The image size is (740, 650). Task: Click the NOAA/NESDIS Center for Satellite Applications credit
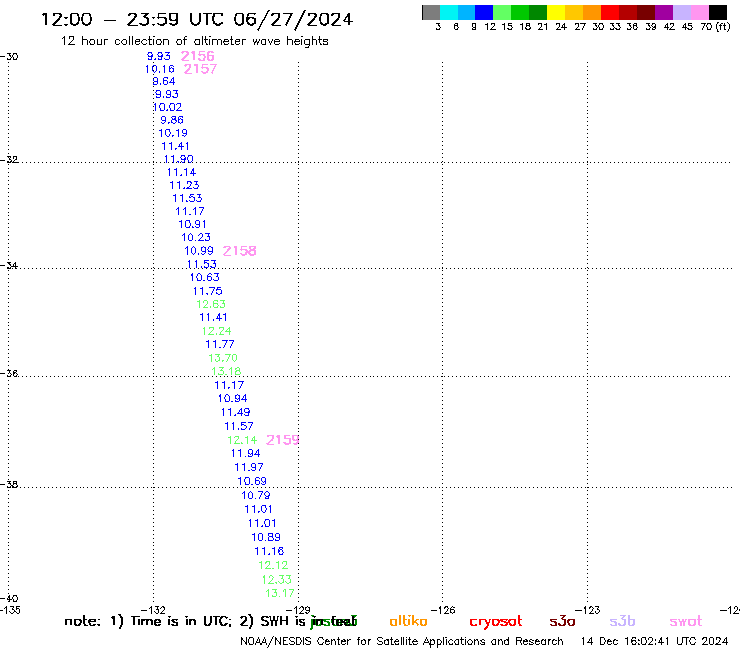tap(402, 641)
